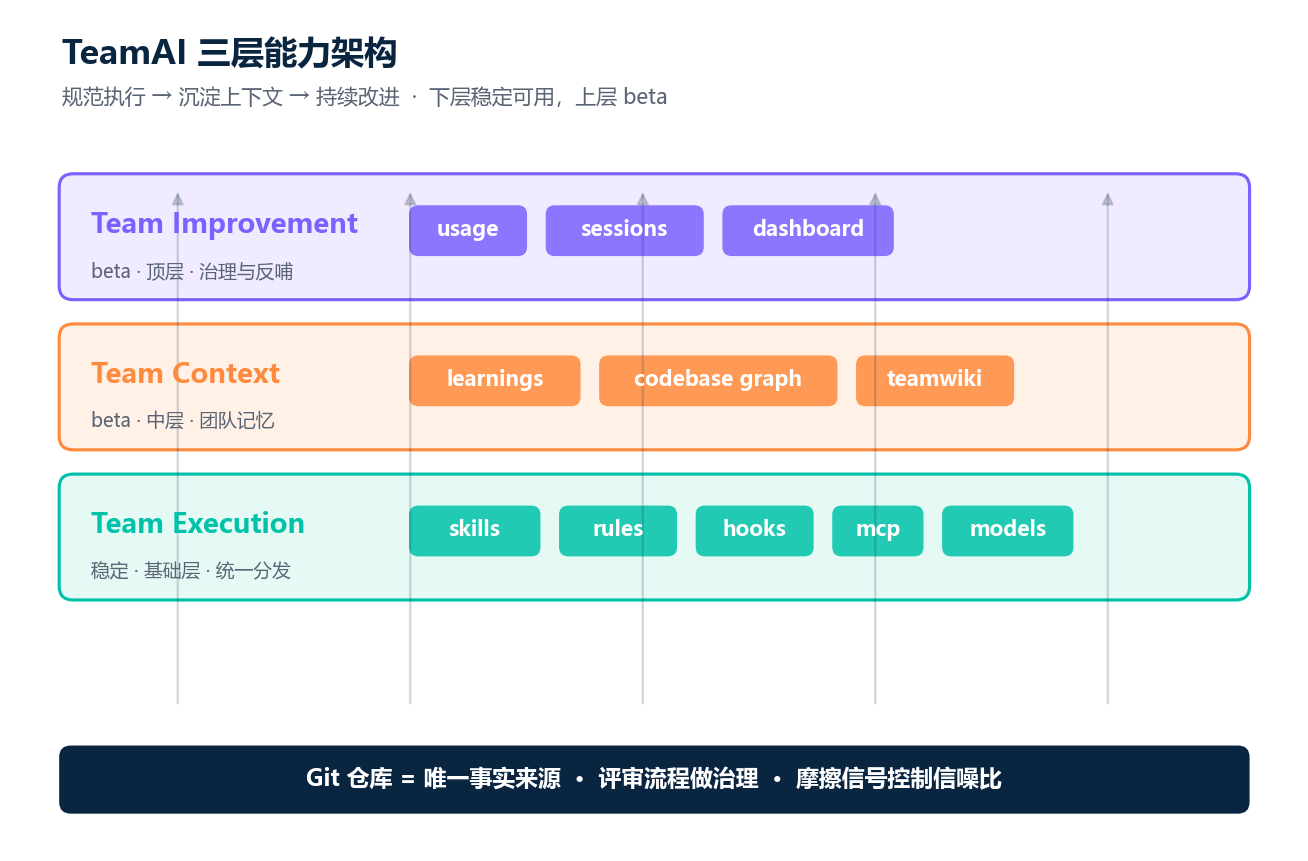Click the title 'TeamAI 三层能力架构'
This screenshot has height=861, width=1308.
(x=230, y=52)
